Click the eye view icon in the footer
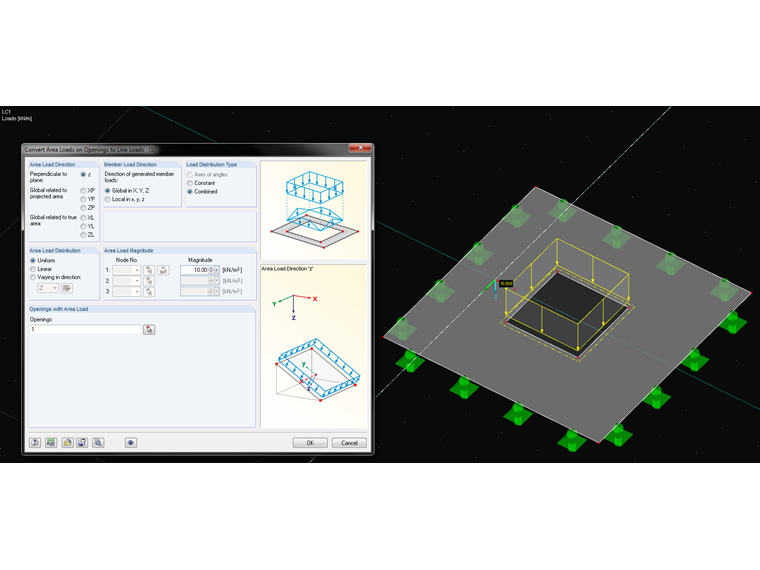Viewport: 760px width, 570px height. (x=131, y=443)
